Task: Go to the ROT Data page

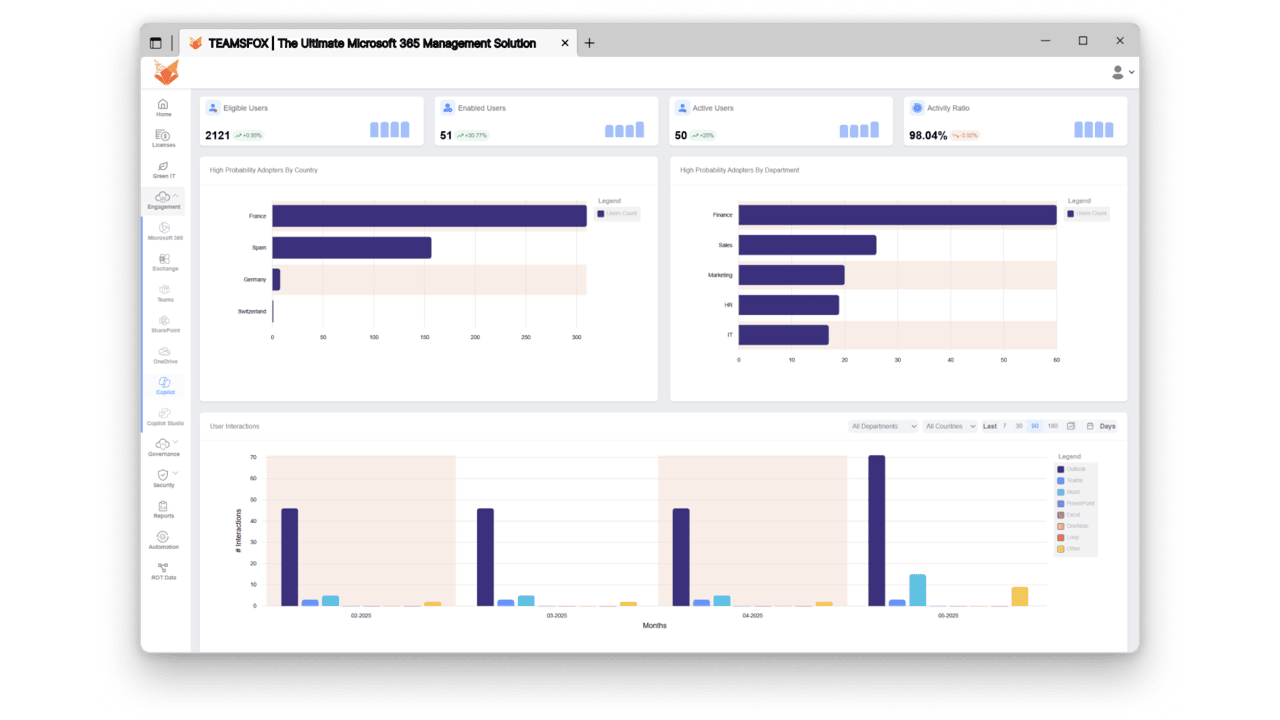Action: coord(163,571)
